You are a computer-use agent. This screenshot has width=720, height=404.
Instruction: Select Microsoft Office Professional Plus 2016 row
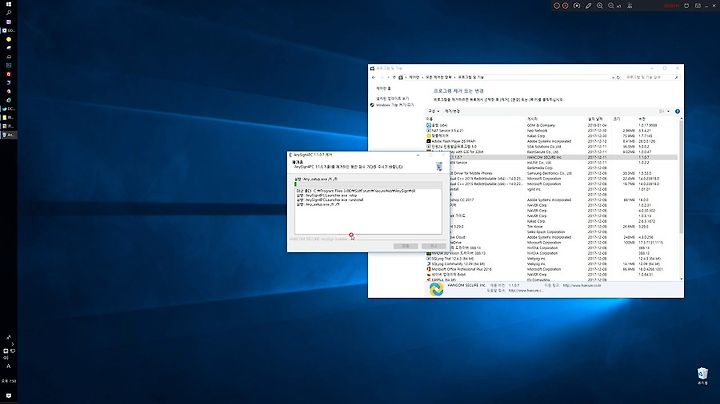tap(551, 269)
